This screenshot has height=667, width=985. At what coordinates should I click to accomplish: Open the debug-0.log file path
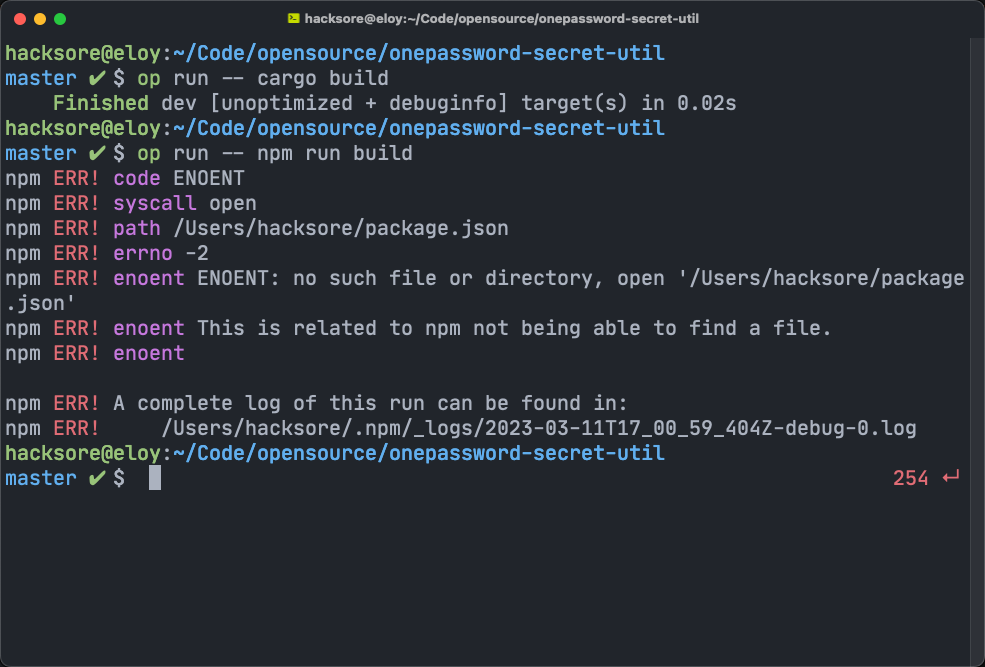pos(539,428)
